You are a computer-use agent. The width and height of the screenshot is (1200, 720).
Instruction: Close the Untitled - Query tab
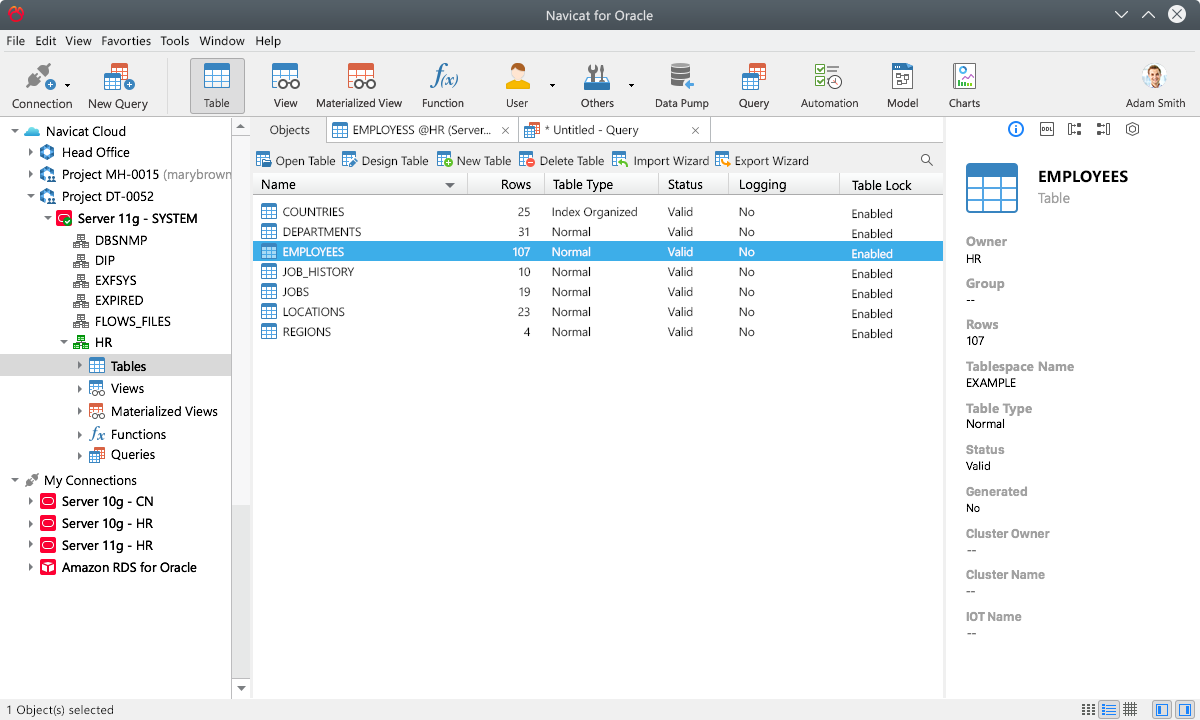tap(696, 130)
